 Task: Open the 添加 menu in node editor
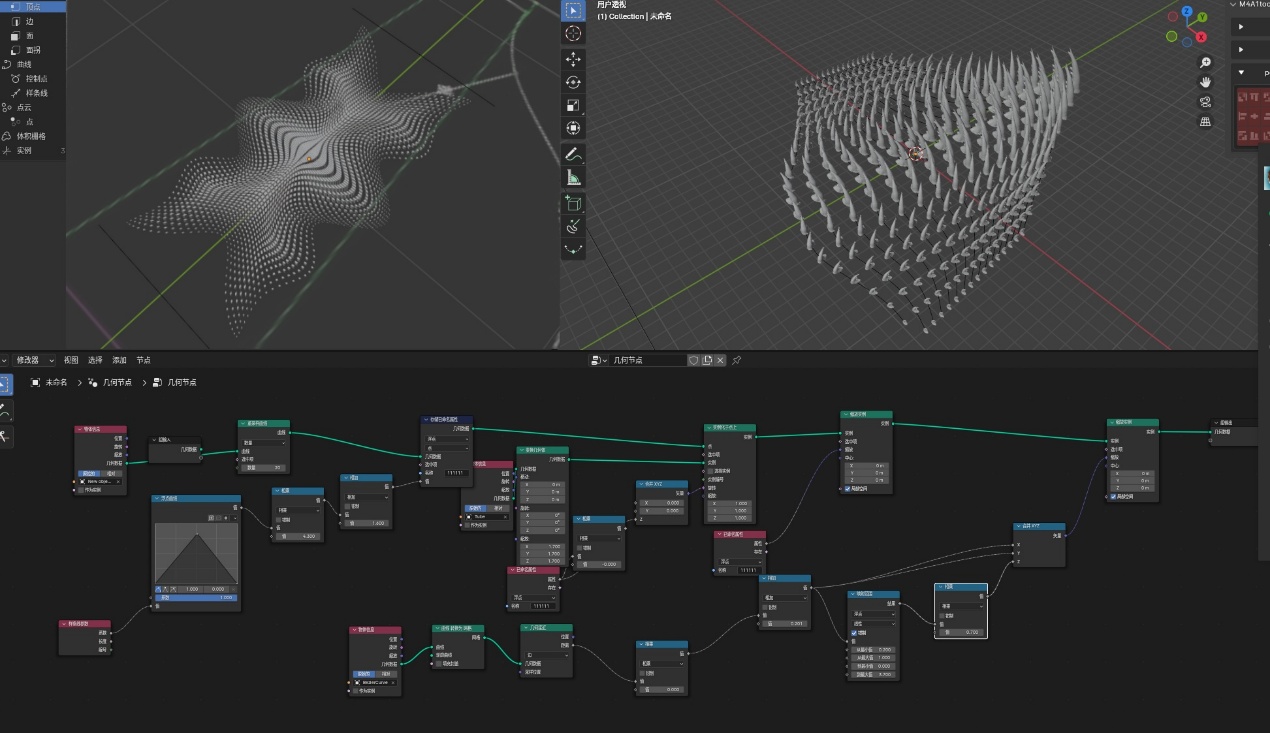(x=120, y=360)
